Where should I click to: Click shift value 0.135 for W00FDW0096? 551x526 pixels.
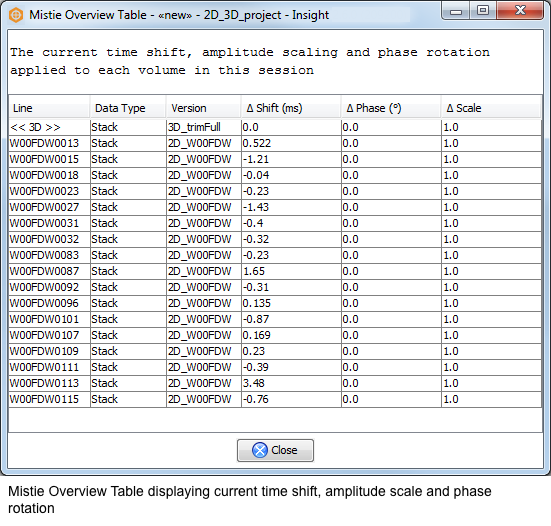pos(291,303)
